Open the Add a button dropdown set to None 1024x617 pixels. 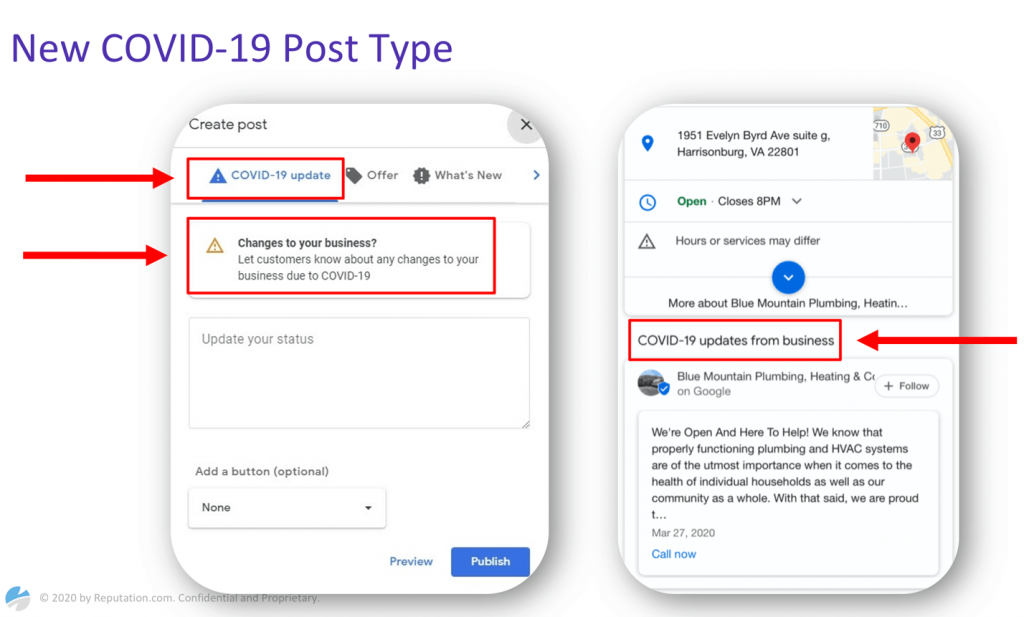(x=287, y=507)
